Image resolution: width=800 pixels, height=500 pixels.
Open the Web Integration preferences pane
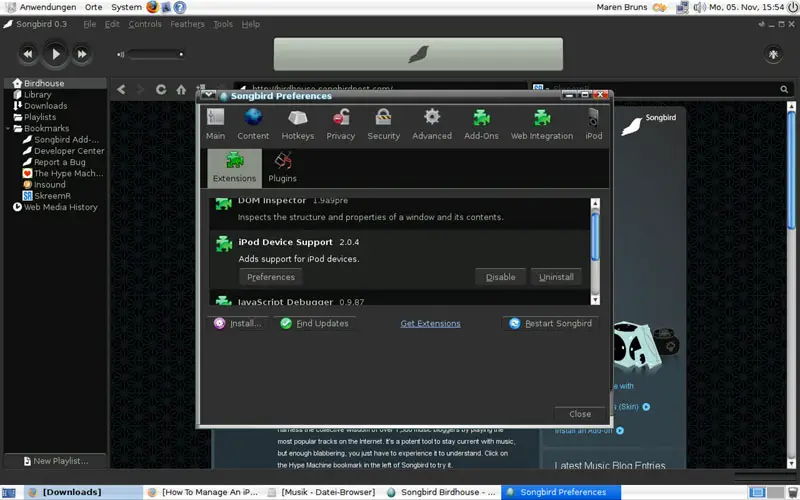(542, 124)
